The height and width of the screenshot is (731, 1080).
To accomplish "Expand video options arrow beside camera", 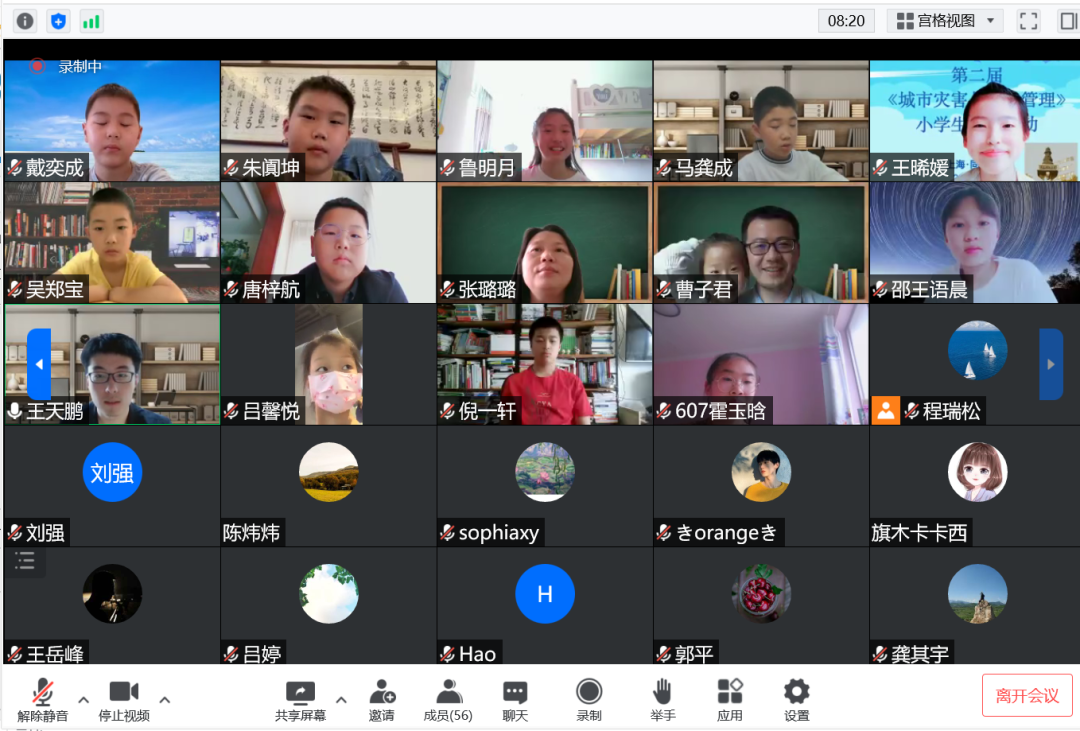I will [165, 699].
